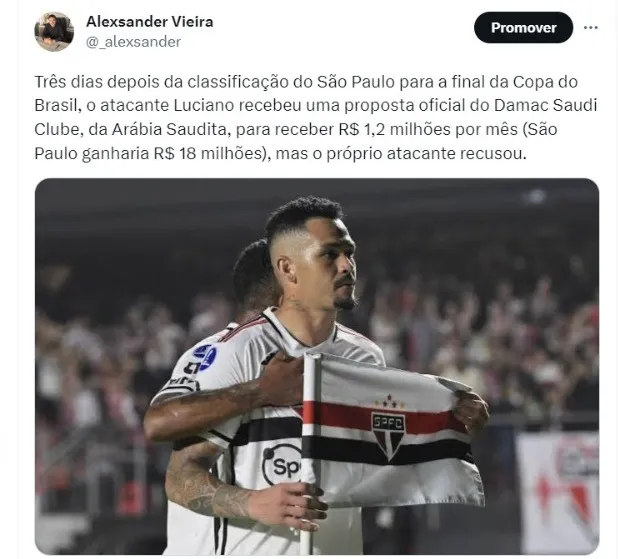Open the @_alexsander handle link
Image resolution: width=618 pixels, height=559 pixels.
click(x=133, y=42)
